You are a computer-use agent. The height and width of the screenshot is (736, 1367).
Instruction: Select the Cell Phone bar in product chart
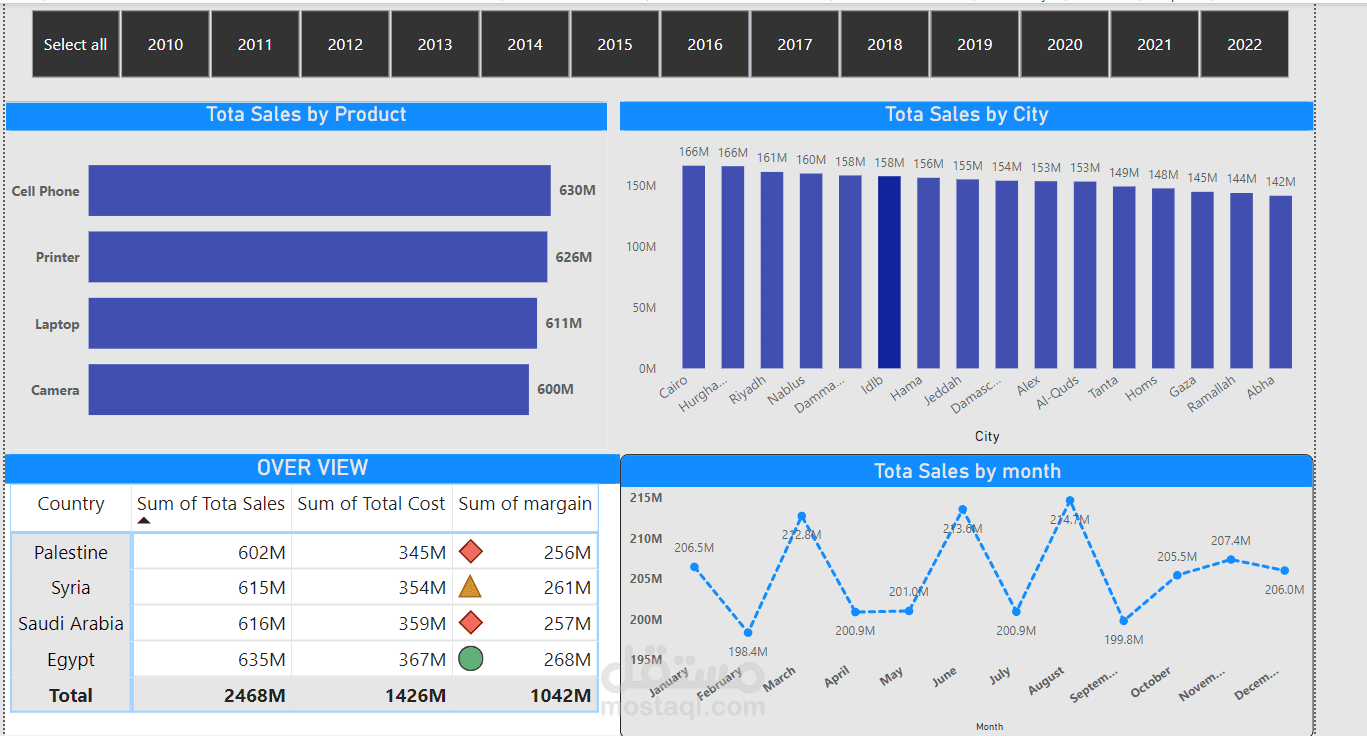click(319, 191)
